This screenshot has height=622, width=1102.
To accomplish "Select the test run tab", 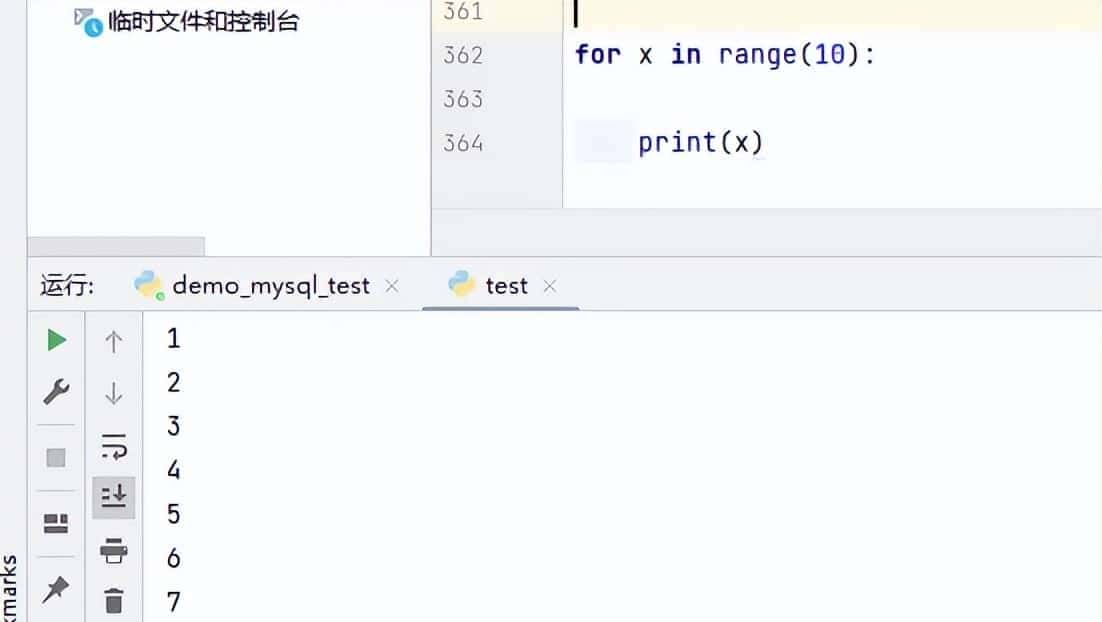I will point(505,286).
